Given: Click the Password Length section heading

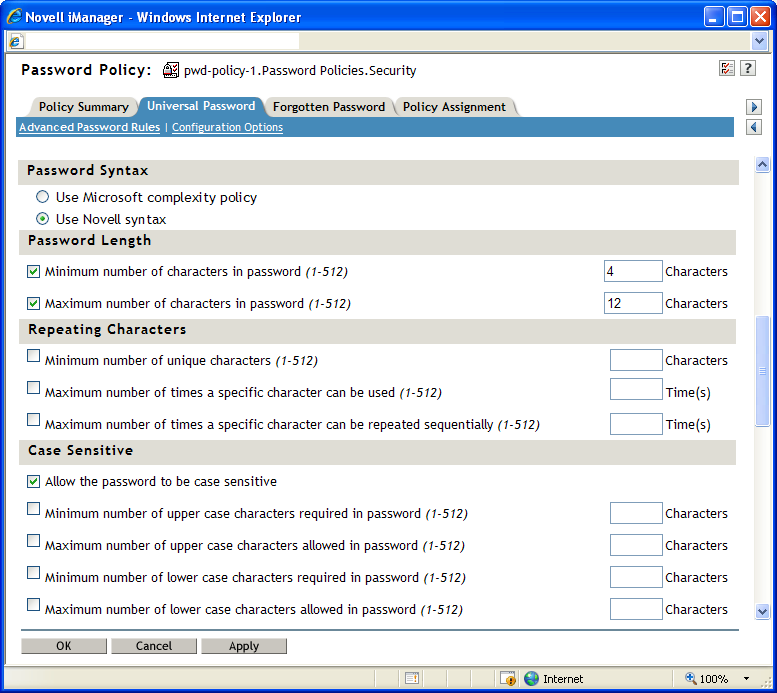Looking at the screenshot, I should [x=89, y=240].
